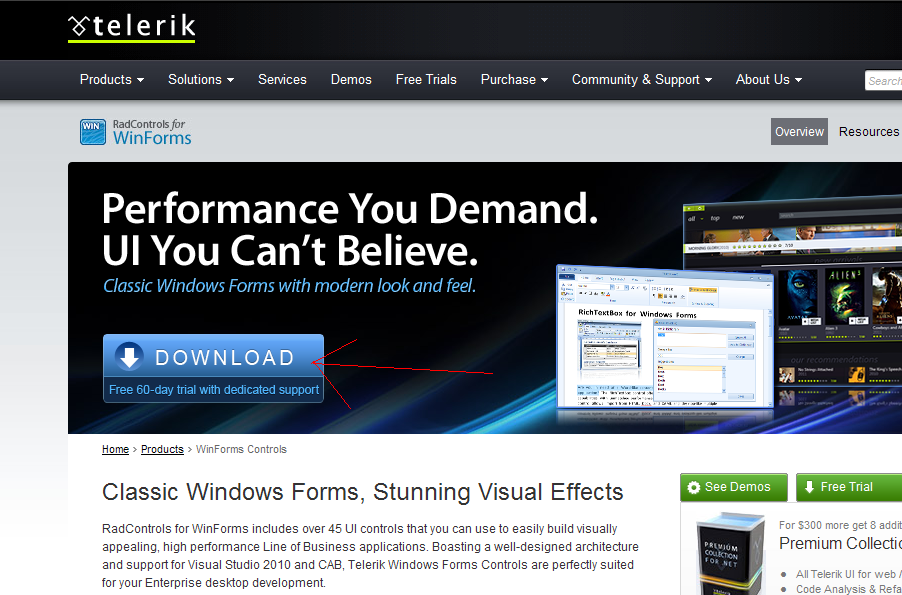This screenshot has height=595, width=902.
Task: Open the About Us dropdown
Action: click(x=769, y=79)
